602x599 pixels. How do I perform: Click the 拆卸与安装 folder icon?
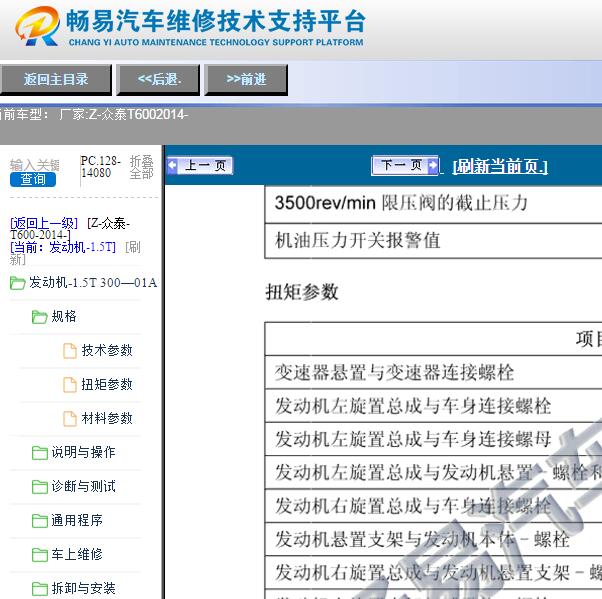tap(40, 589)
